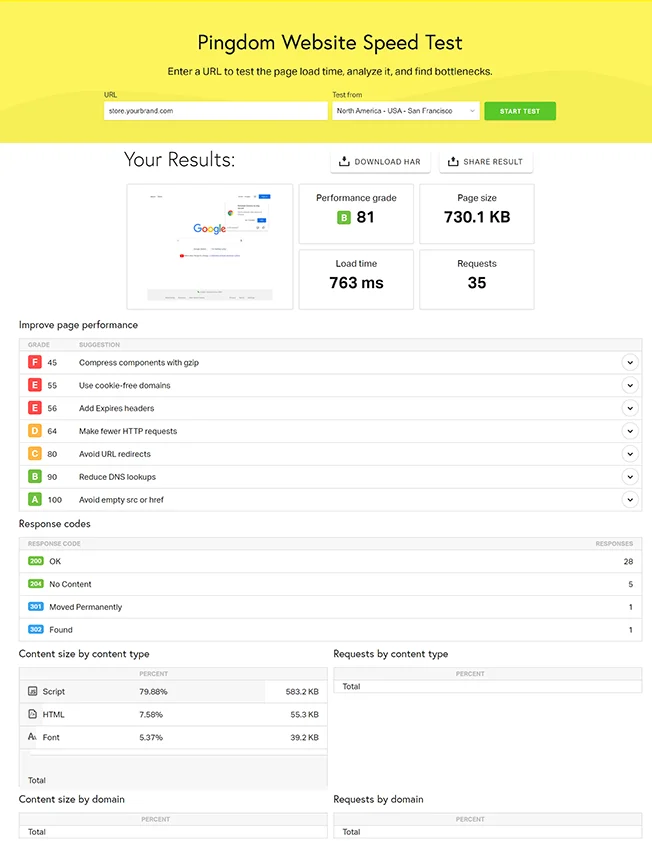This screenshot has height=841, width=652.
Task: Click the score 100 for empty src
Action: pyautogui.click(x=55, y=500)
